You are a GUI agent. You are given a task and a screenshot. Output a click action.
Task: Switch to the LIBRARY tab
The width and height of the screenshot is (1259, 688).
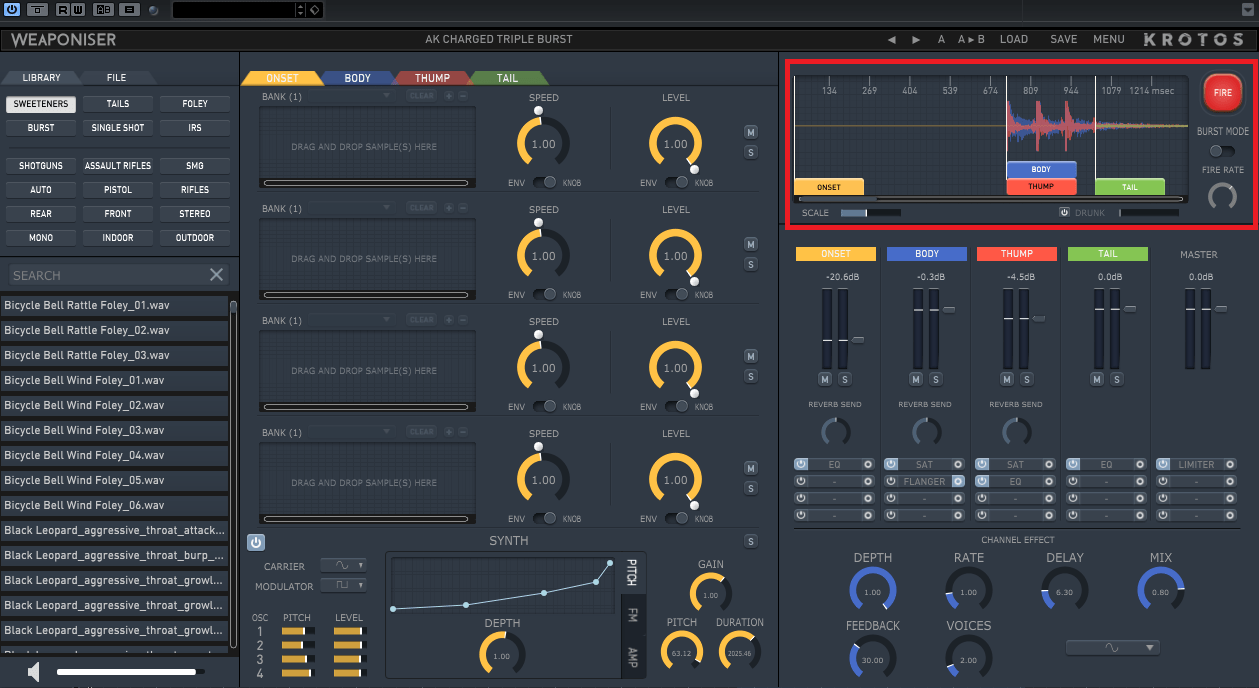tap(42, 78)
